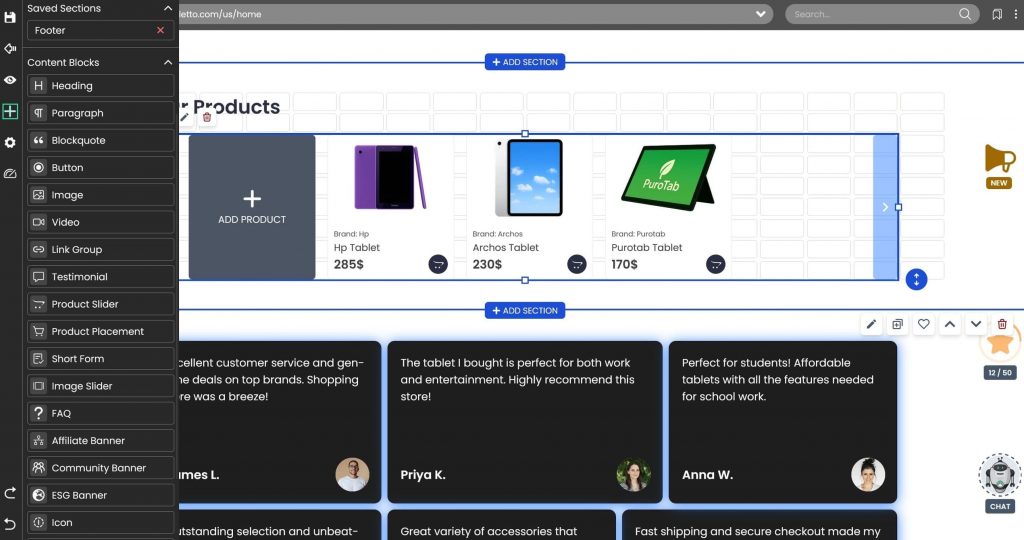Image resolution: width=1024 pixels, height=540 pixels.
Task: Favorite the testimonial section with heart
Action: [x=923, y=325]
